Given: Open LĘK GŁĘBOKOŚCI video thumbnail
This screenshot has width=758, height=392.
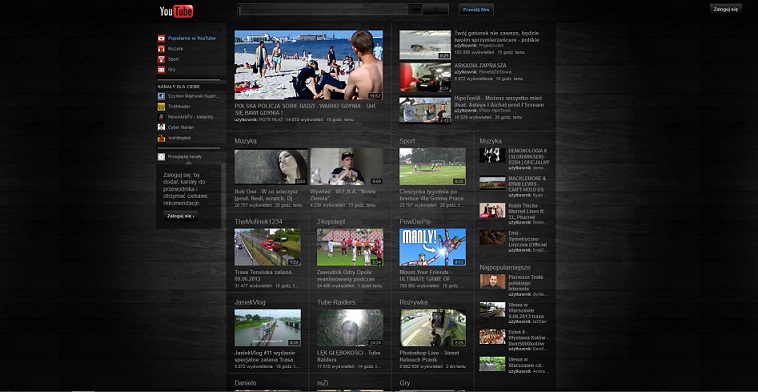Looking at the screenshot, I should 350,328.
